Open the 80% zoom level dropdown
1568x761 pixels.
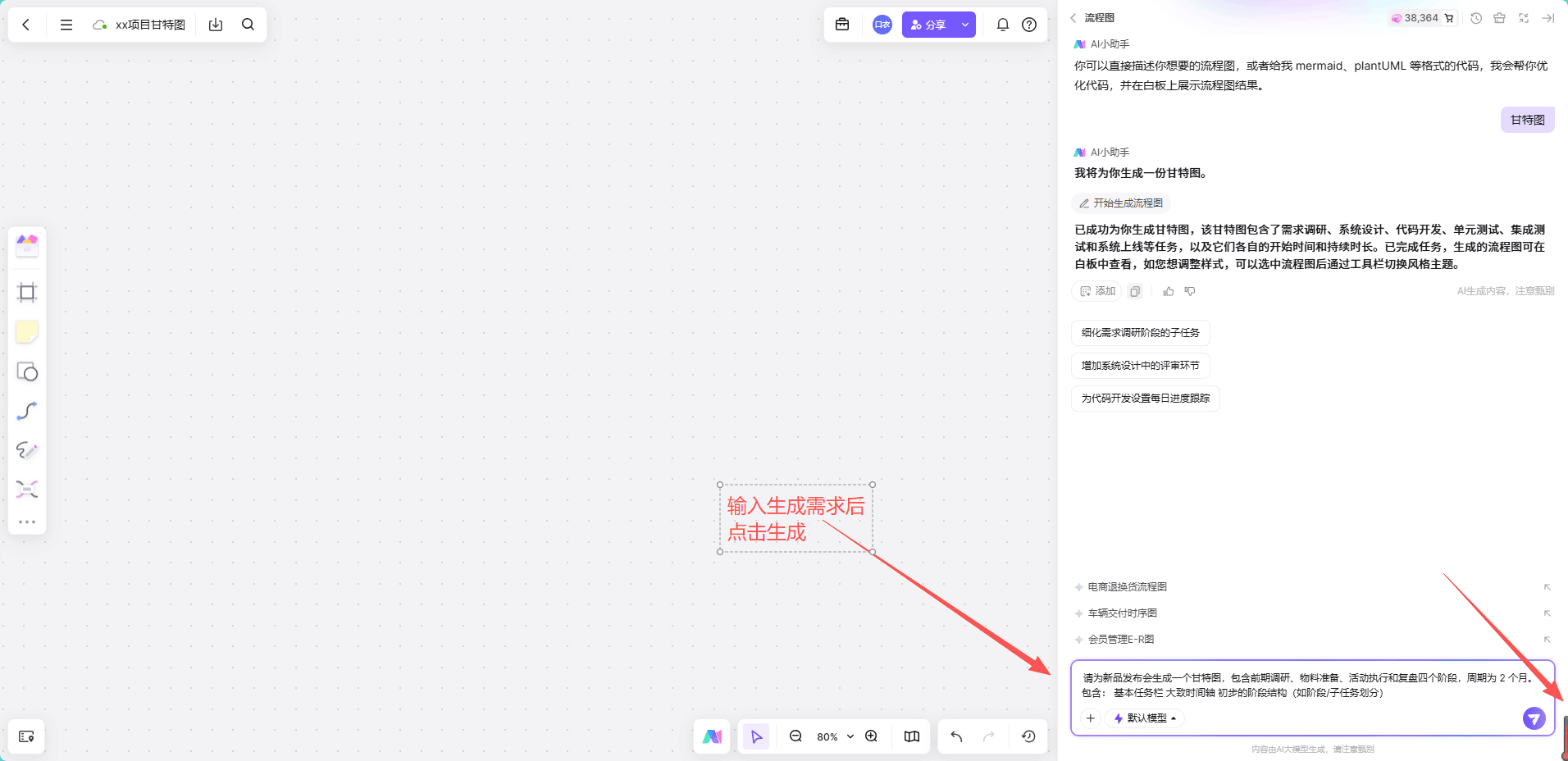[x=832, y=736]
